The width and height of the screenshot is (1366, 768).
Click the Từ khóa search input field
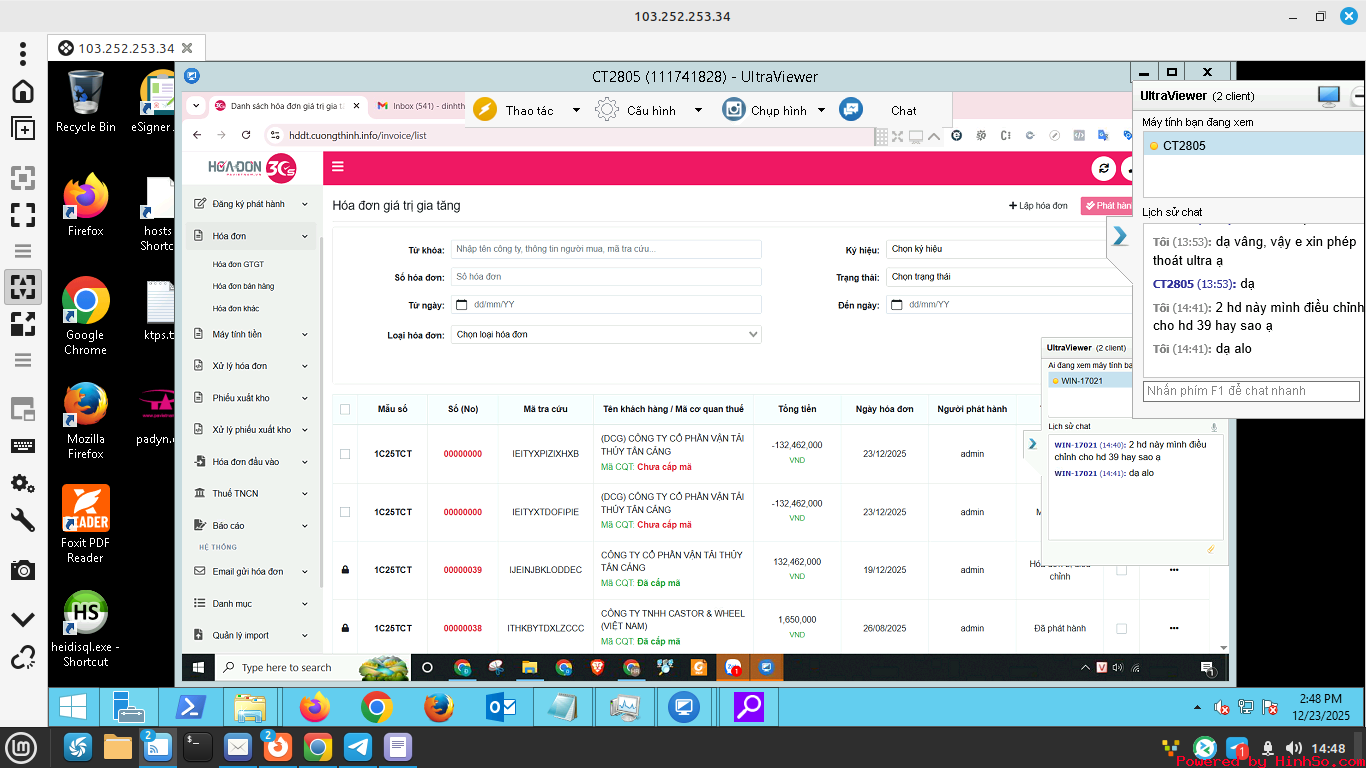point(606,249)
